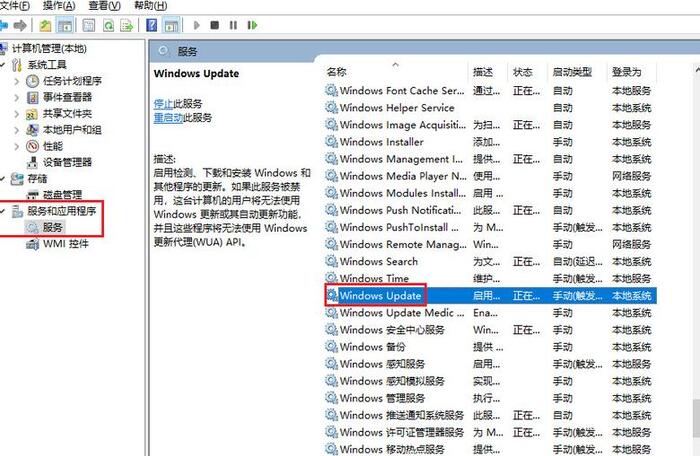Click the gear icon of Windows Helper Service
This screenshot has height=456, width=700.
(331, 108)
